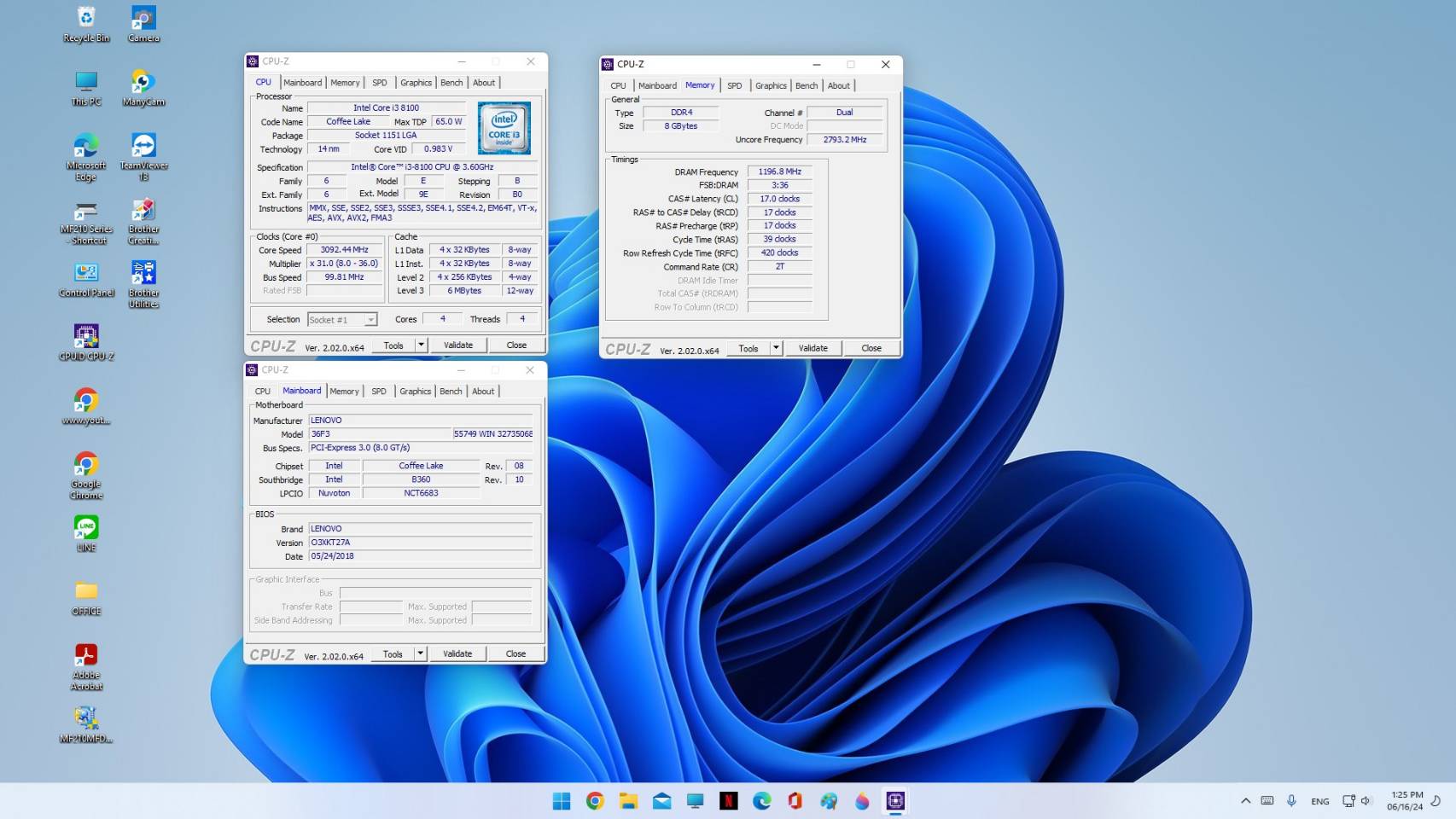Open This PC desktop icon

click(86, 88)
